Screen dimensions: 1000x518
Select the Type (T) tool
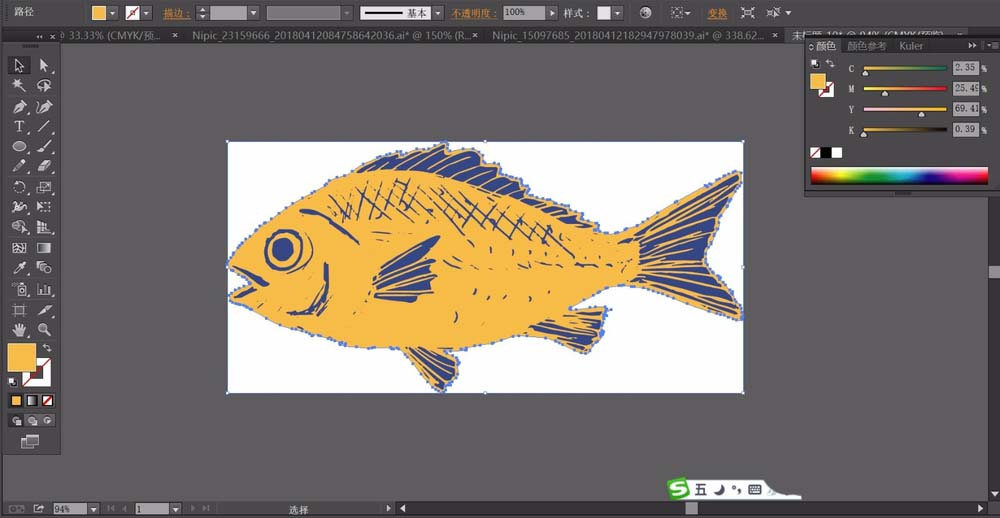tap(19, 126)
